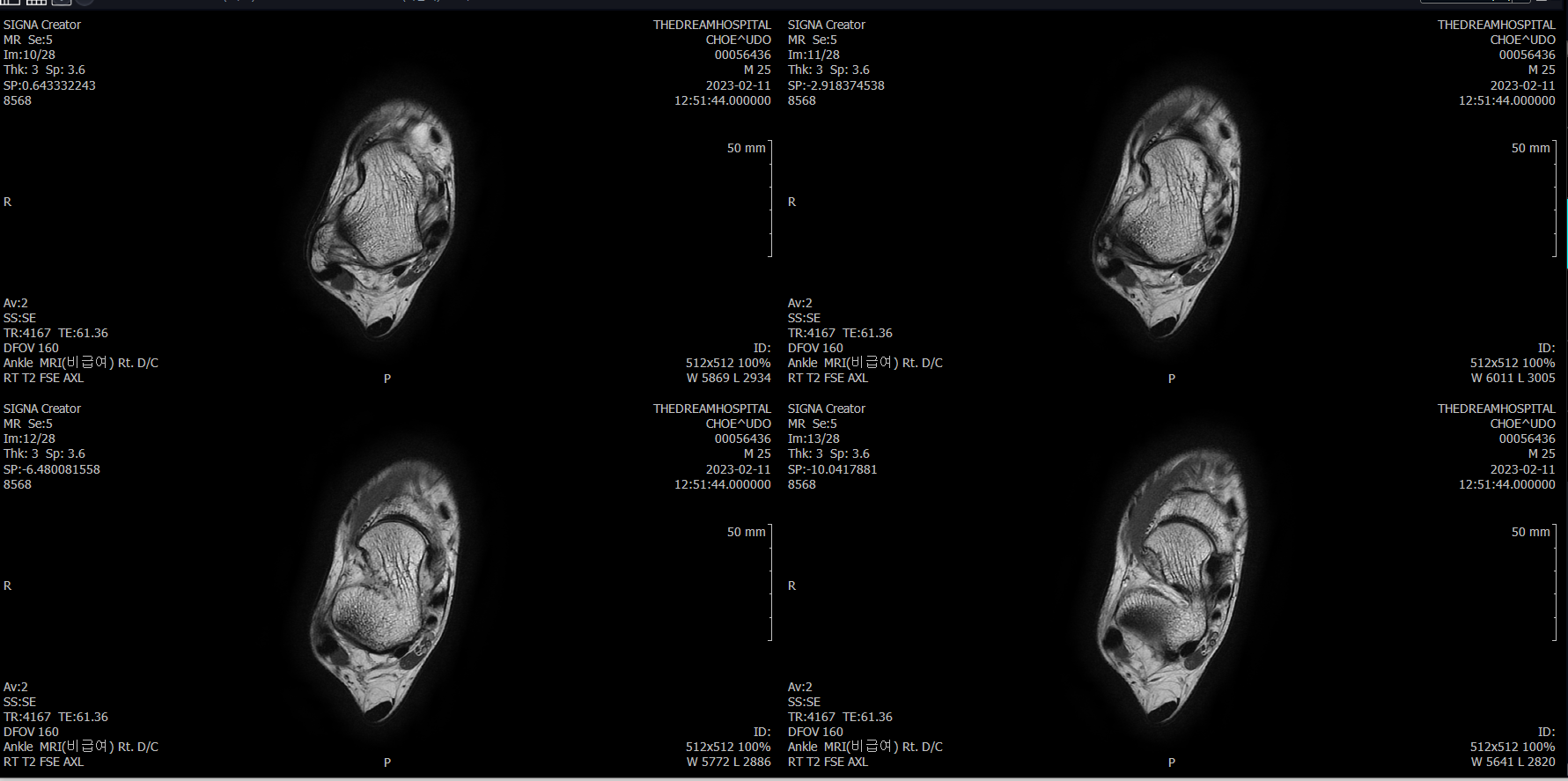Click the RT T2 FSE AXL label in image 13
Screen dimensions: 1568x781
828,762
